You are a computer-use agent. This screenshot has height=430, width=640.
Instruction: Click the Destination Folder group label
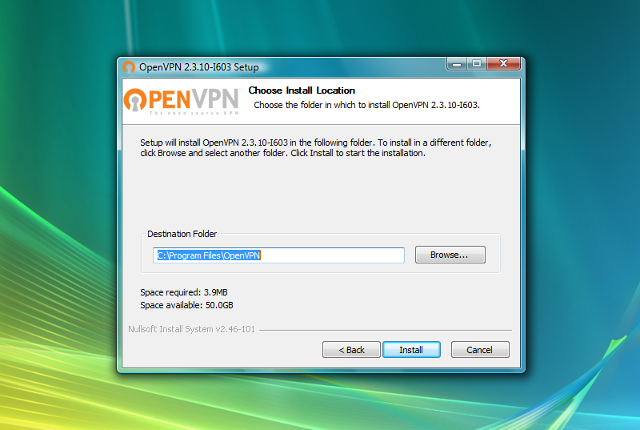point(182,234)
